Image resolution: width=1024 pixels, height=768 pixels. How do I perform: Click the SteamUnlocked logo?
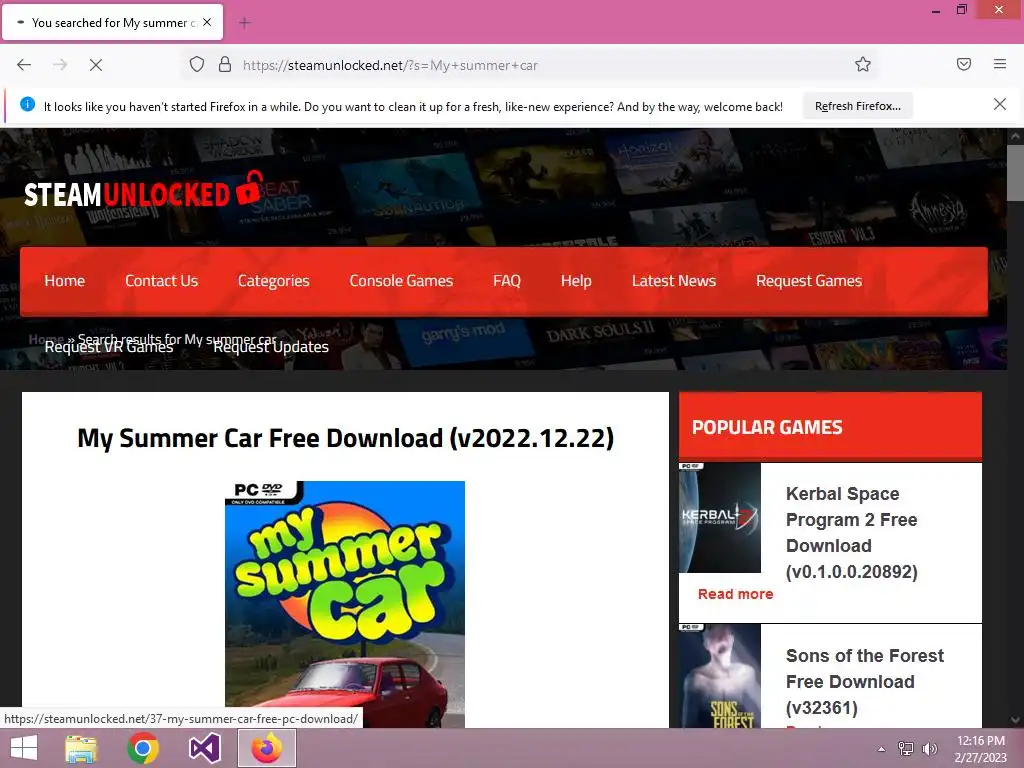point(144,191)
